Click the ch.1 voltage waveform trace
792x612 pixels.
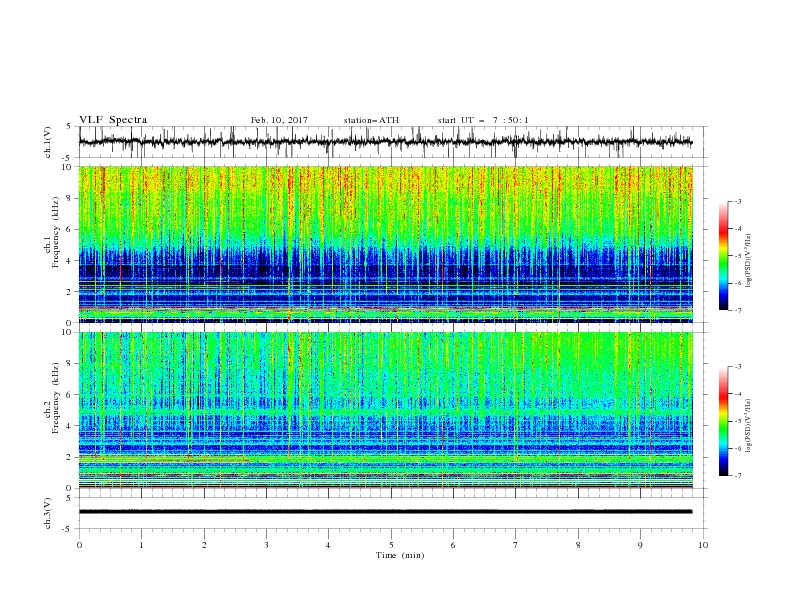(385, 142)
